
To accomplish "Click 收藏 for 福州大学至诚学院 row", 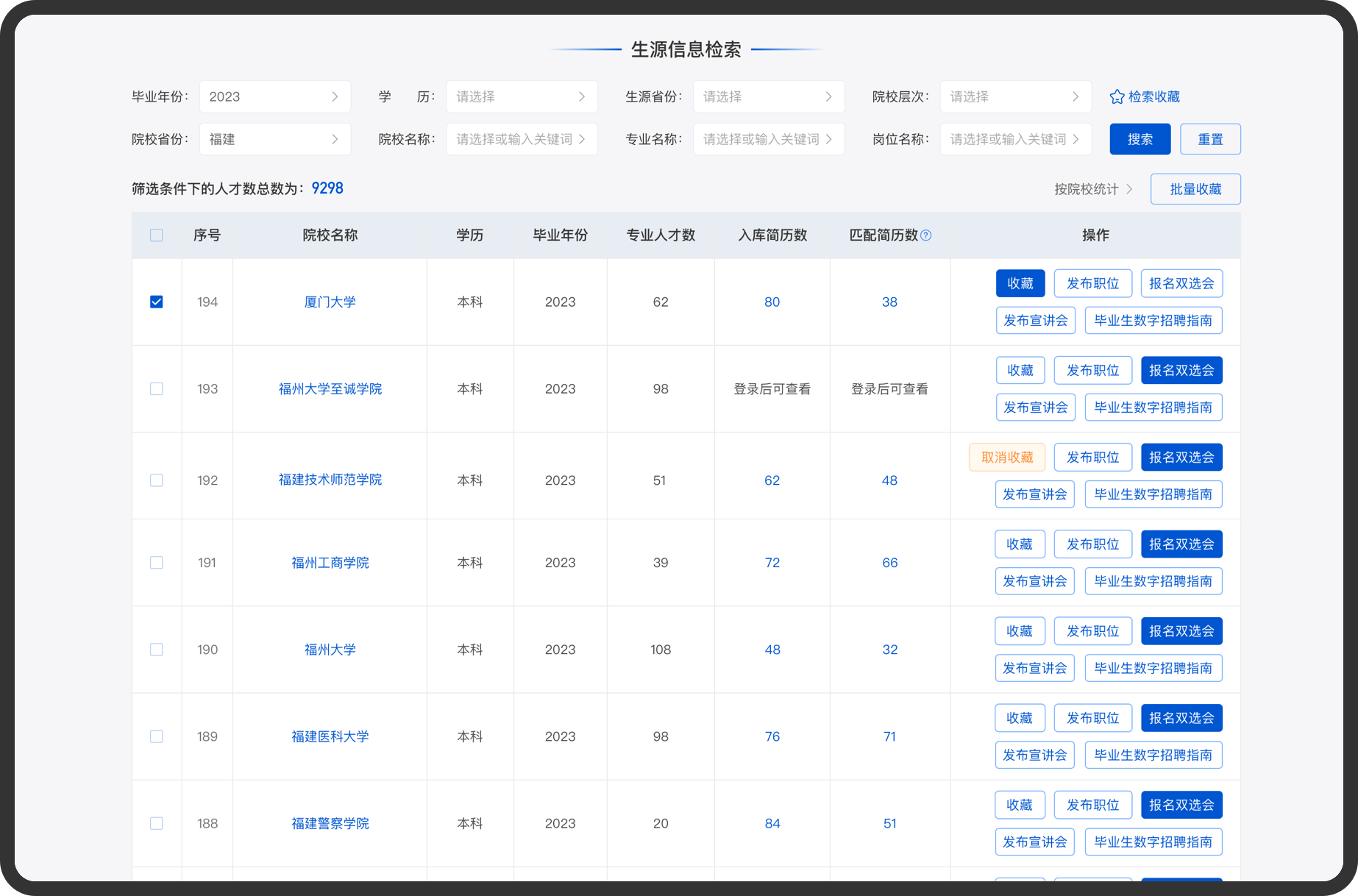I will click(1020, 370).
